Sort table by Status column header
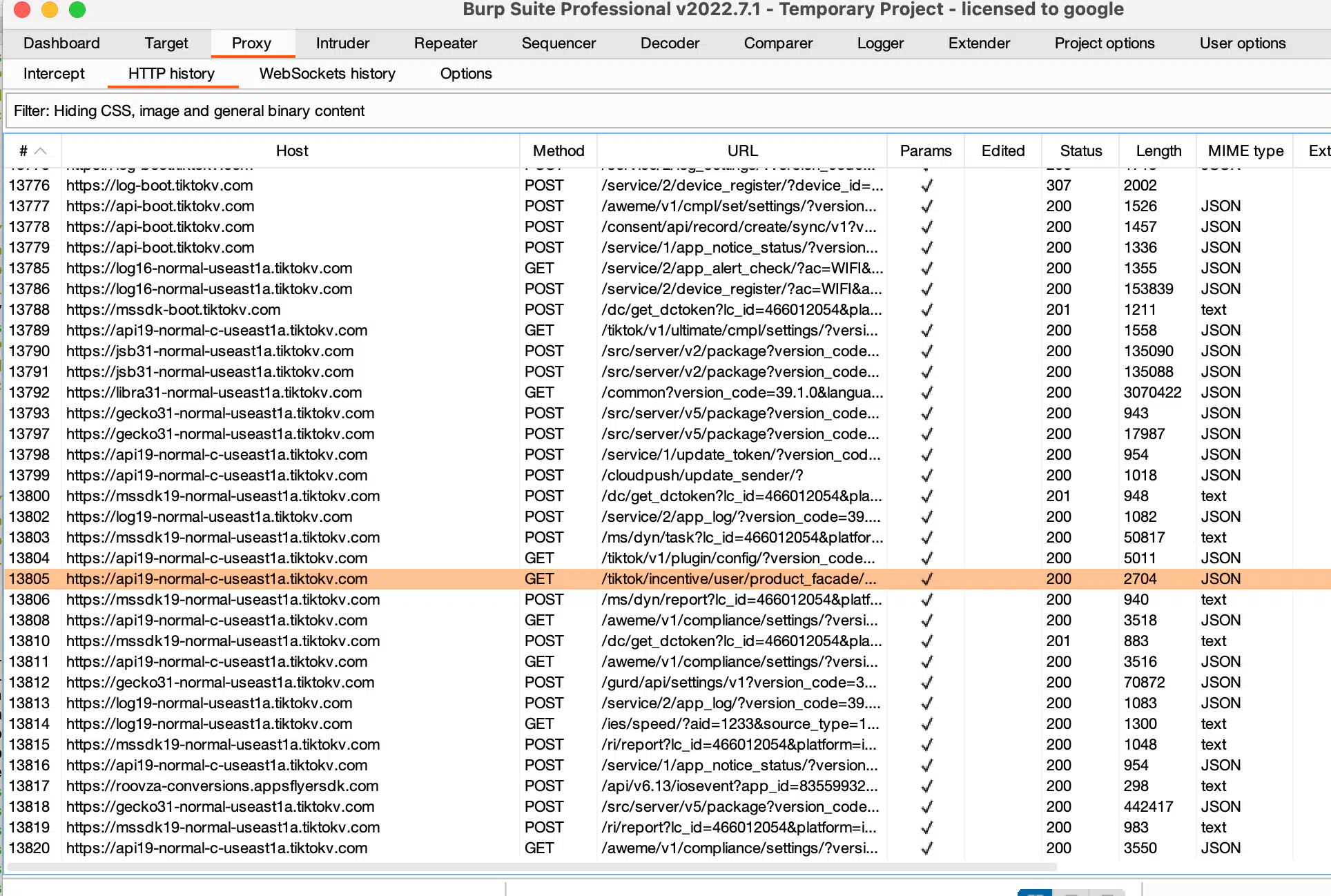Screen dimensions: 1331x896 coord(1080,151)
